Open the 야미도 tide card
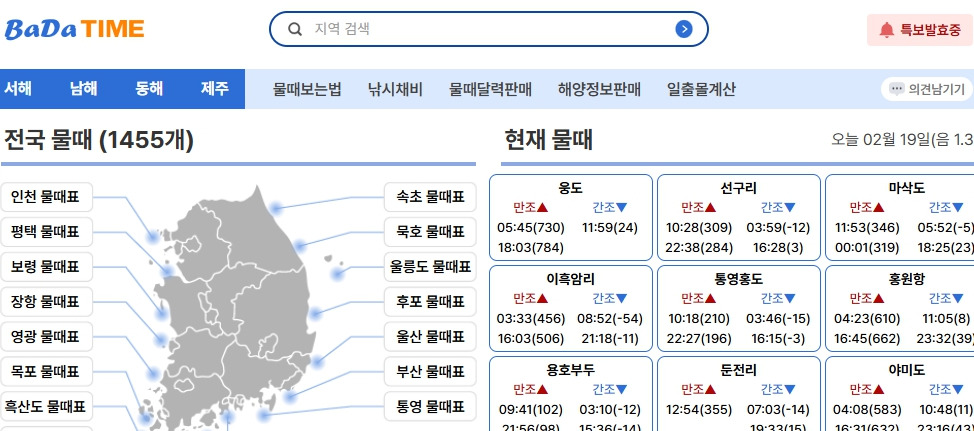The image size is (974, 431). [x=900, y=394]
